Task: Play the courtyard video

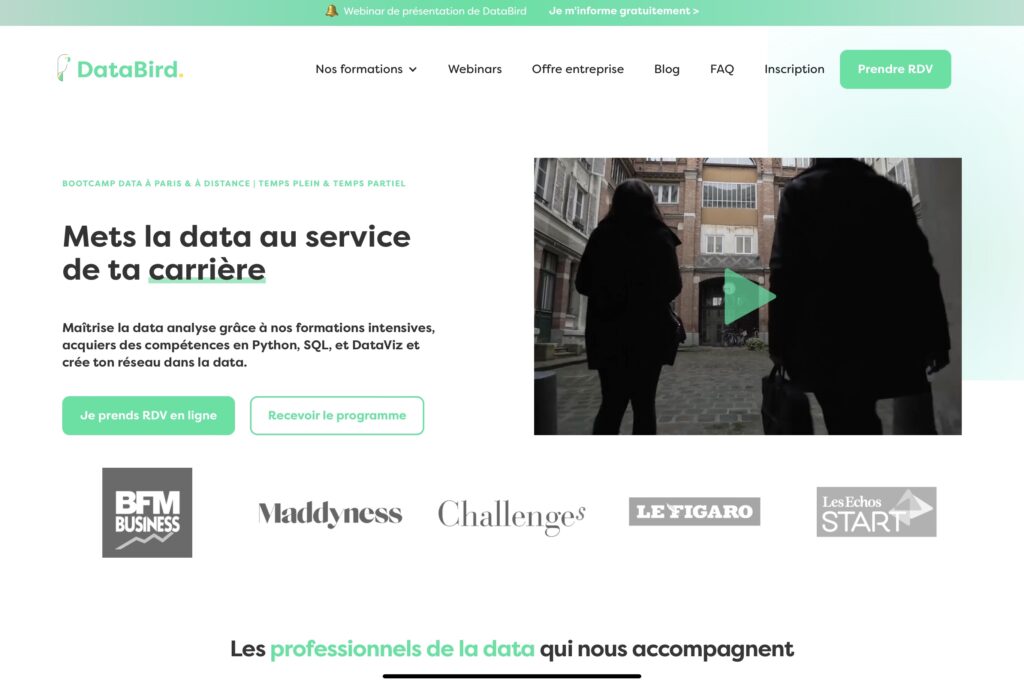Action: [x=749, y=297]
